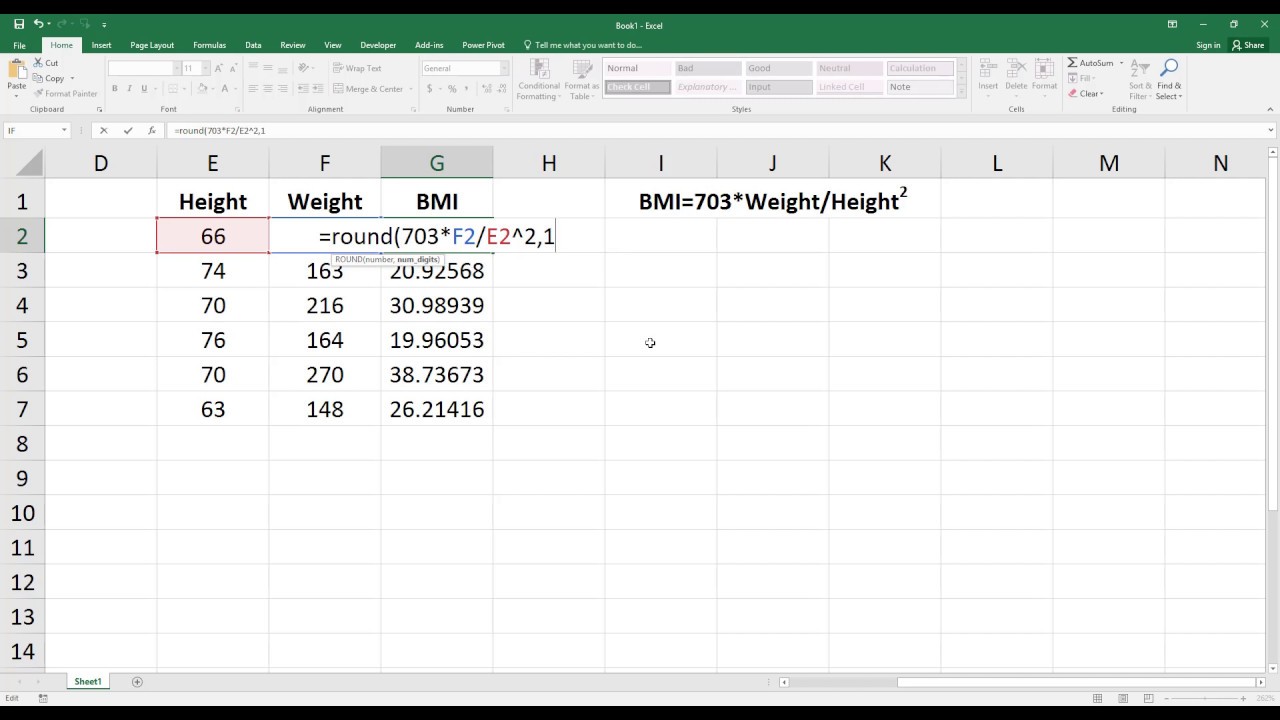
Task: Toggle Align Left alignment
Action: [x=253, y=89]
